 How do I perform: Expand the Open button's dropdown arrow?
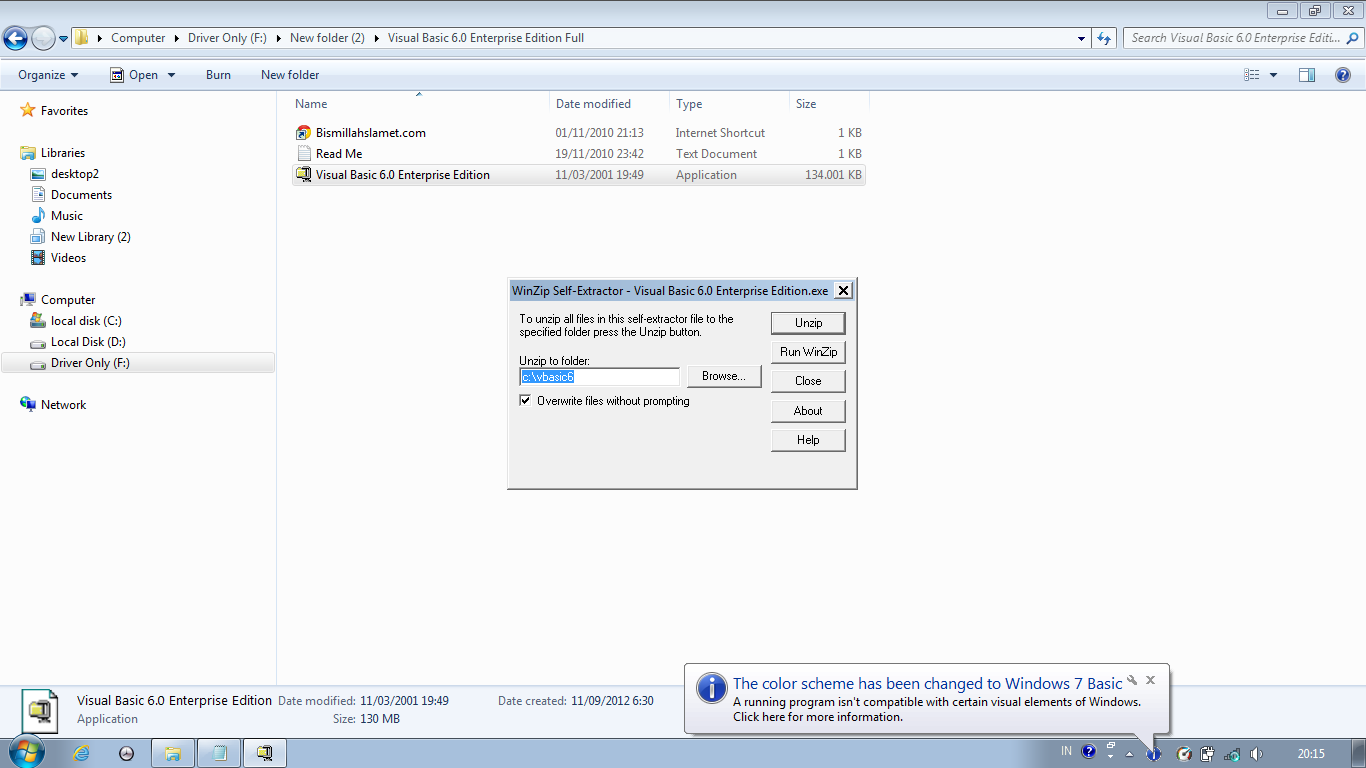(x=170, y=74)
